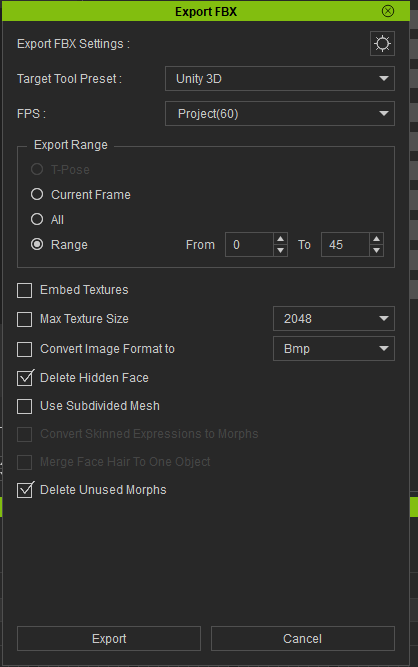Decrease the From value with down arrow
This screenshot has width=418, height=667.
(280, 251)
